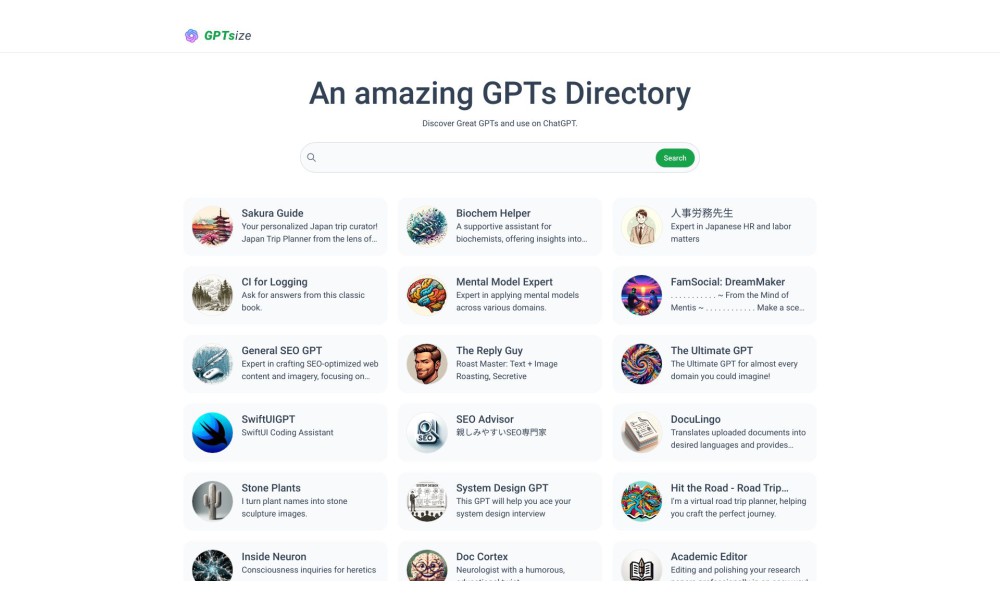Click system design interview description text
The image size is (1000, 600).
click(x=513, y=508)
